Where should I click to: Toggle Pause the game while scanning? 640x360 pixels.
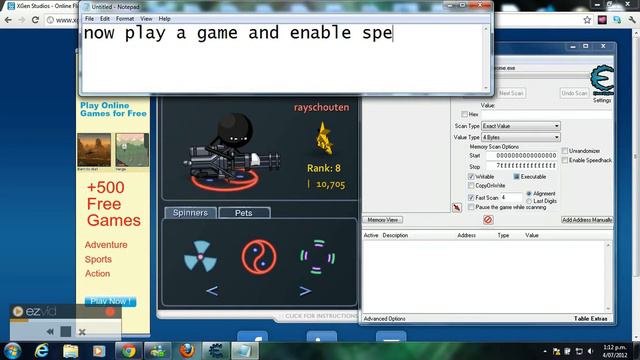pos(471,207)
